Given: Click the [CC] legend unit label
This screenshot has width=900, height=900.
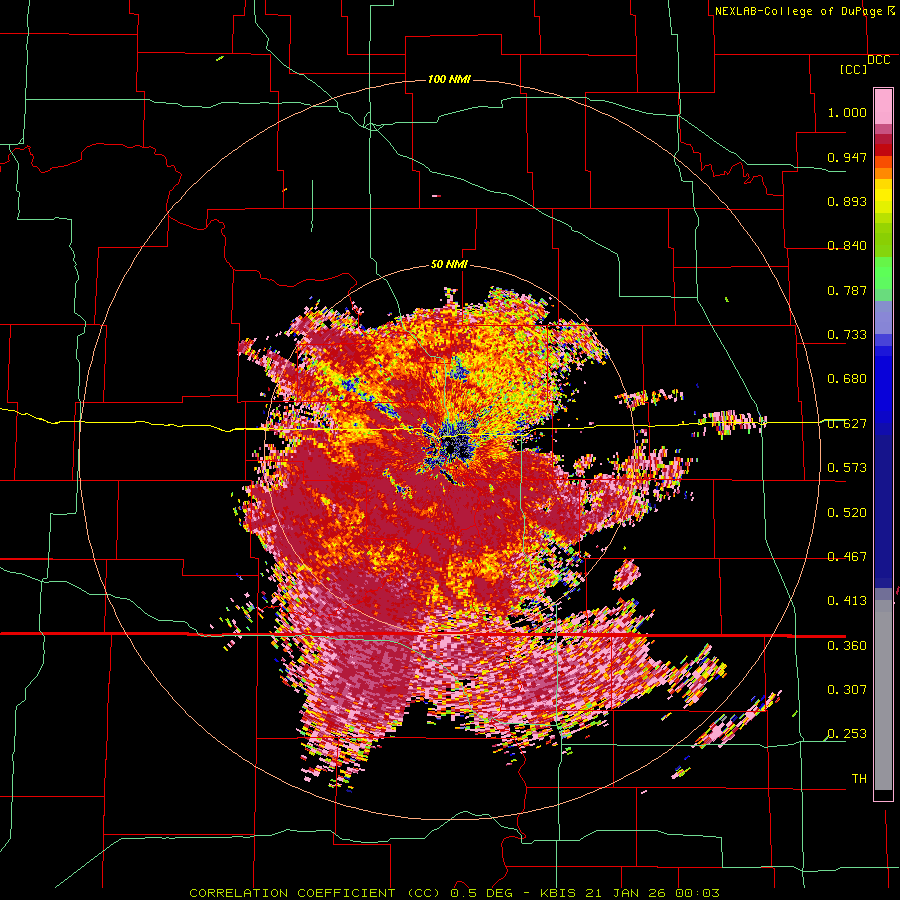Looking at the screenshot, I should (853, 69).
